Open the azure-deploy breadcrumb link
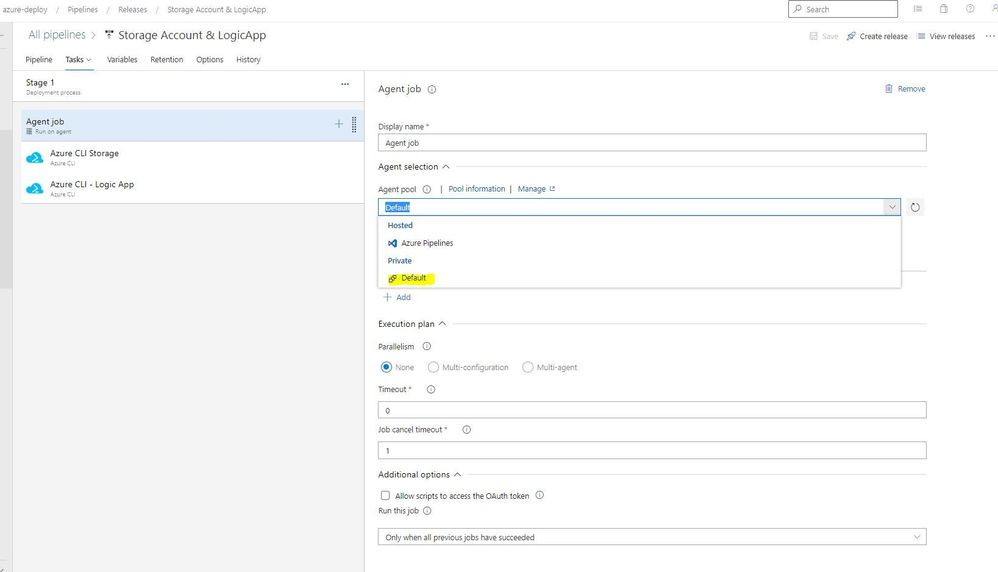The image size is (998, 572). (x=24, y=10)
